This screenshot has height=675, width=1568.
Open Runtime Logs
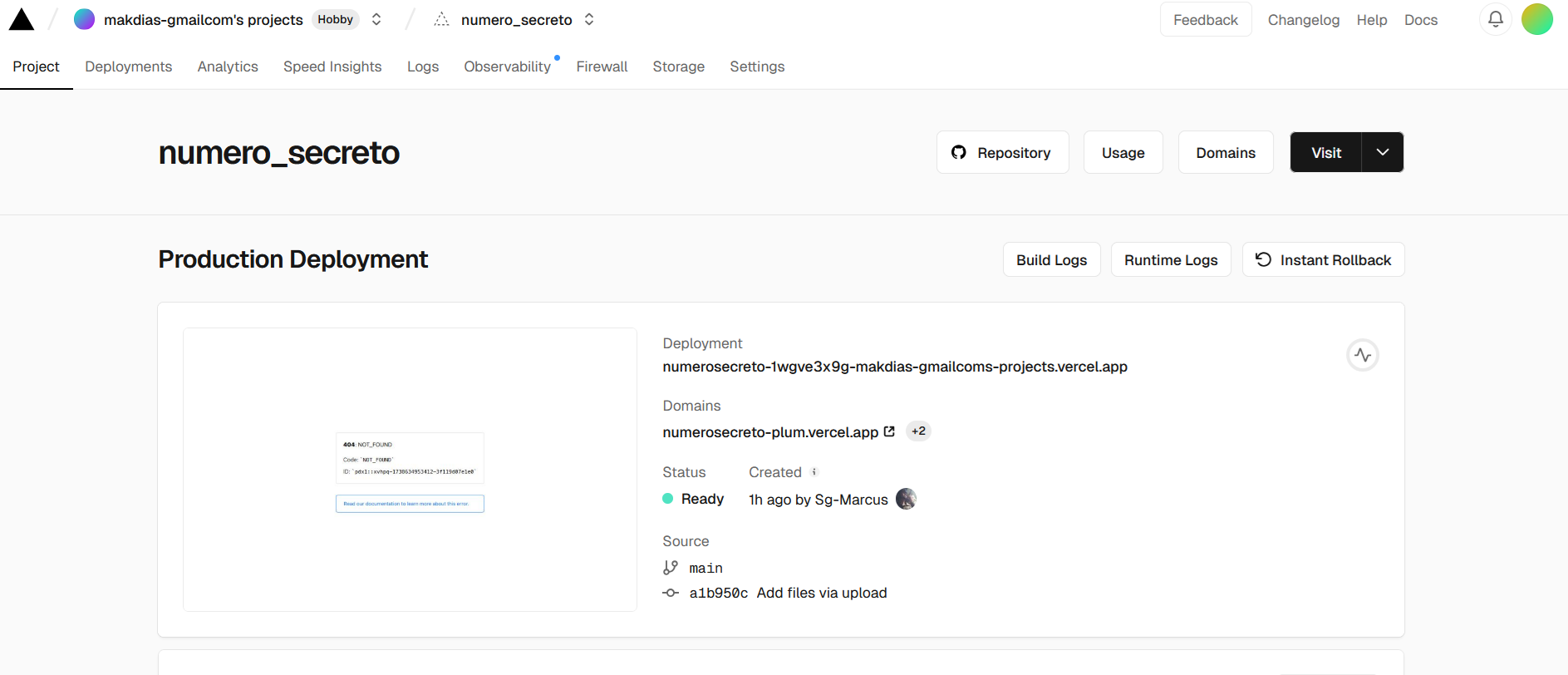pos(1171,259)
